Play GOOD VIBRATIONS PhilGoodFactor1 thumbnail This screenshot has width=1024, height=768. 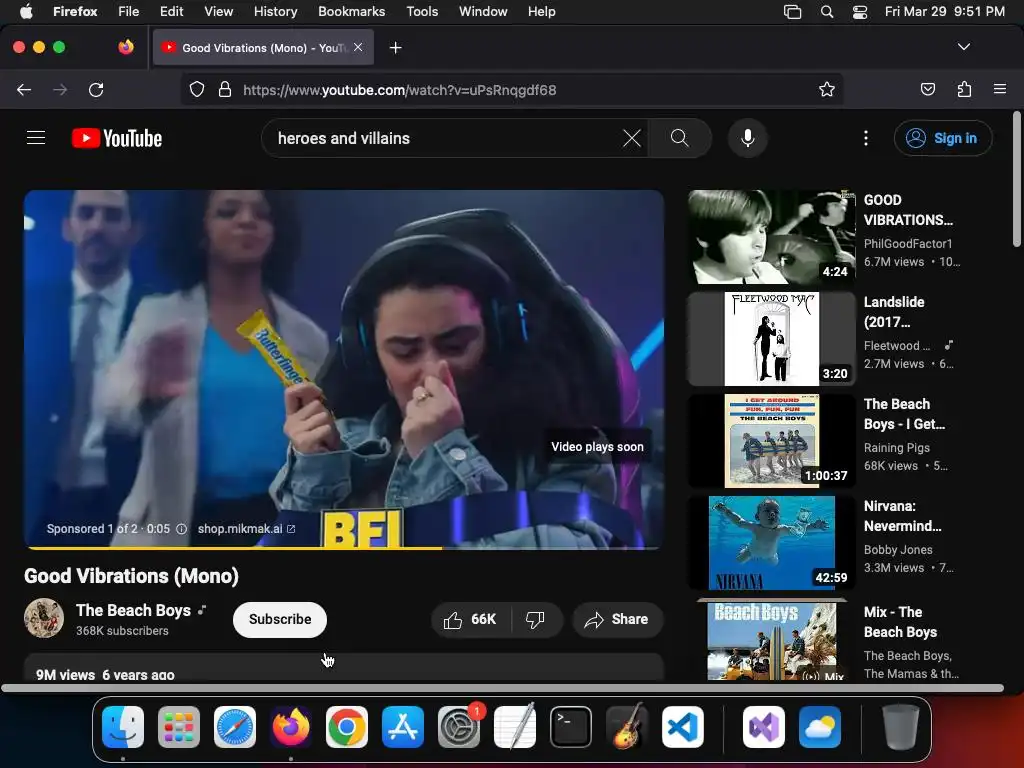771,237
